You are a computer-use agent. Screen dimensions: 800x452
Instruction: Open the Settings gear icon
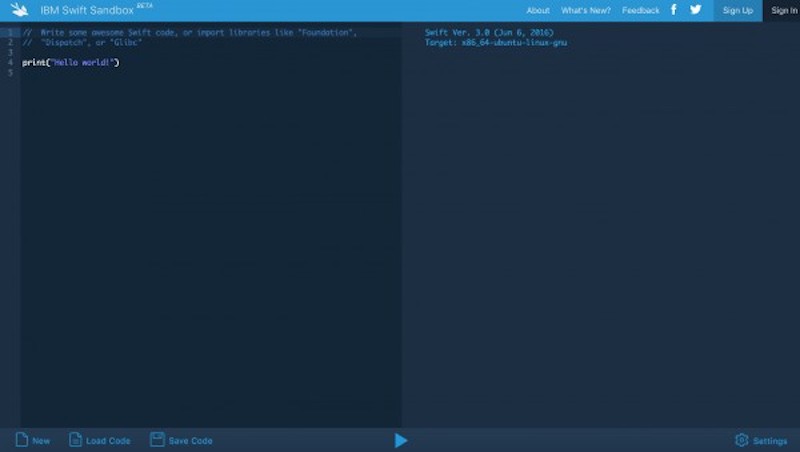point(741,440)
